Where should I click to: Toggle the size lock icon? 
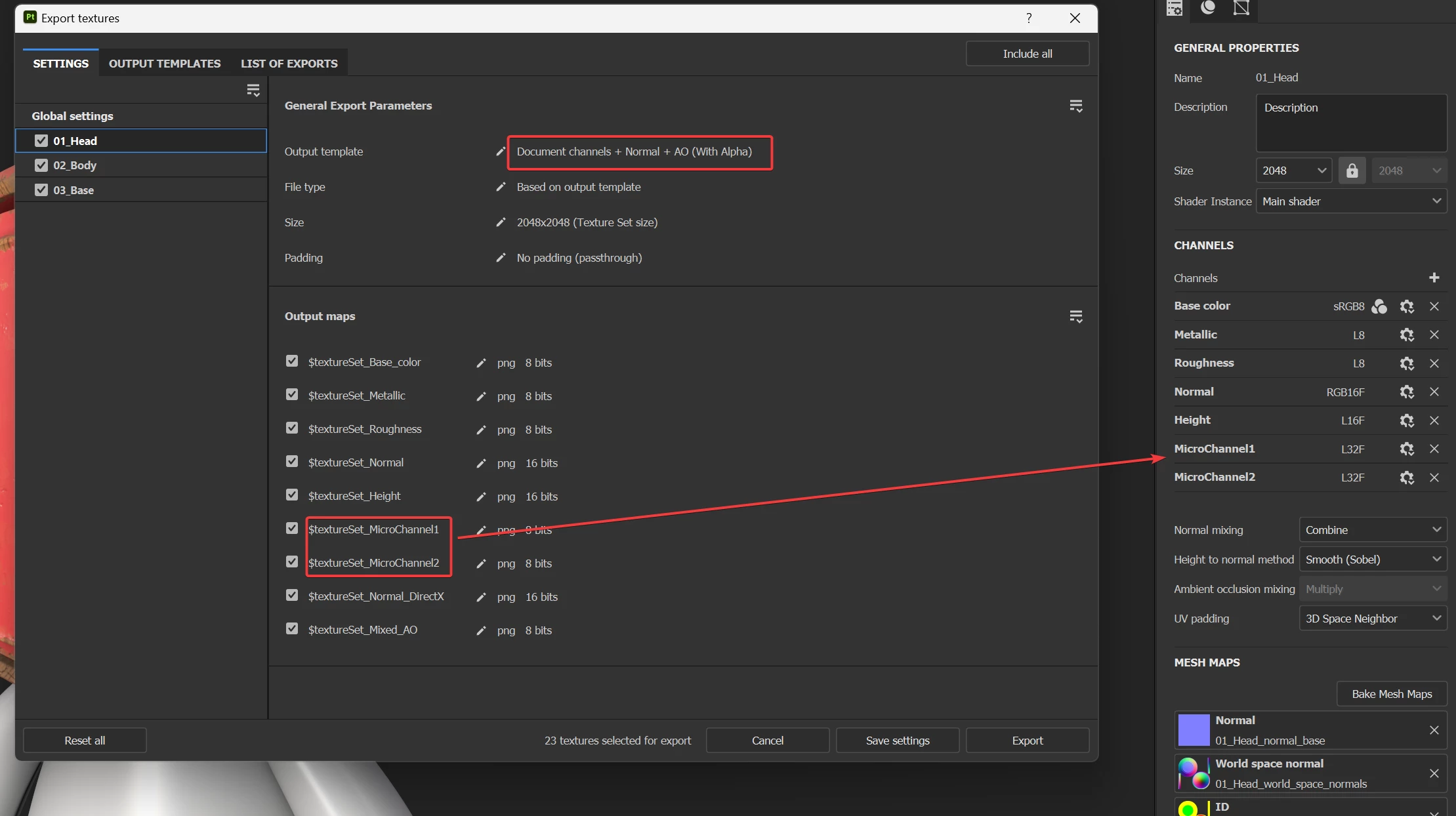tap(1352, 171)
